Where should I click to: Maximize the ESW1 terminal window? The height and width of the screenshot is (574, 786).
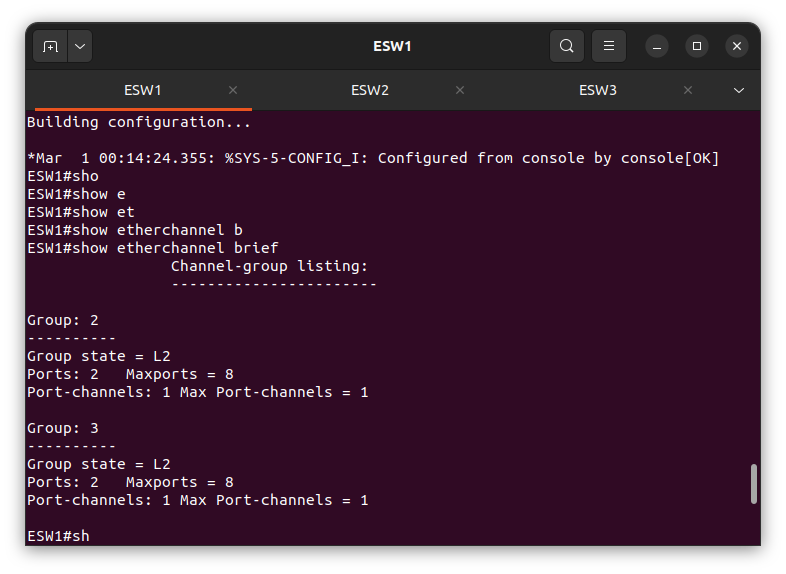697,47
